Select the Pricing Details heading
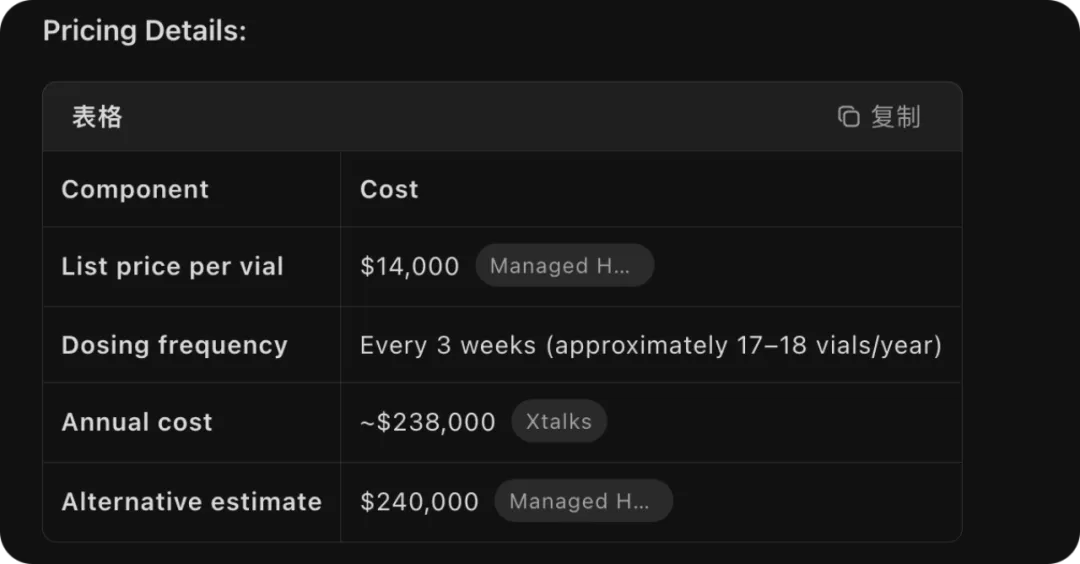This screenshot has height=564, width=1080. pyautogui.click(x=144, y=31)
